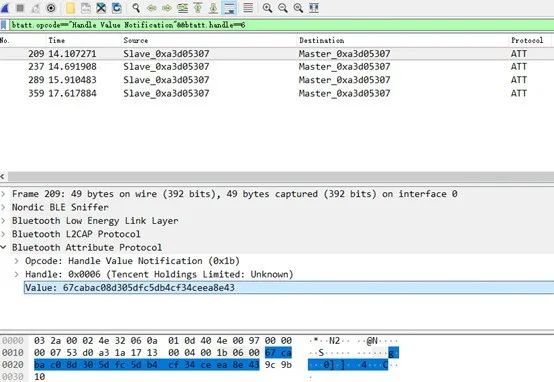554x382 pixels.
Task: Select packet number 289 in the list
Action: pos(277,80)
